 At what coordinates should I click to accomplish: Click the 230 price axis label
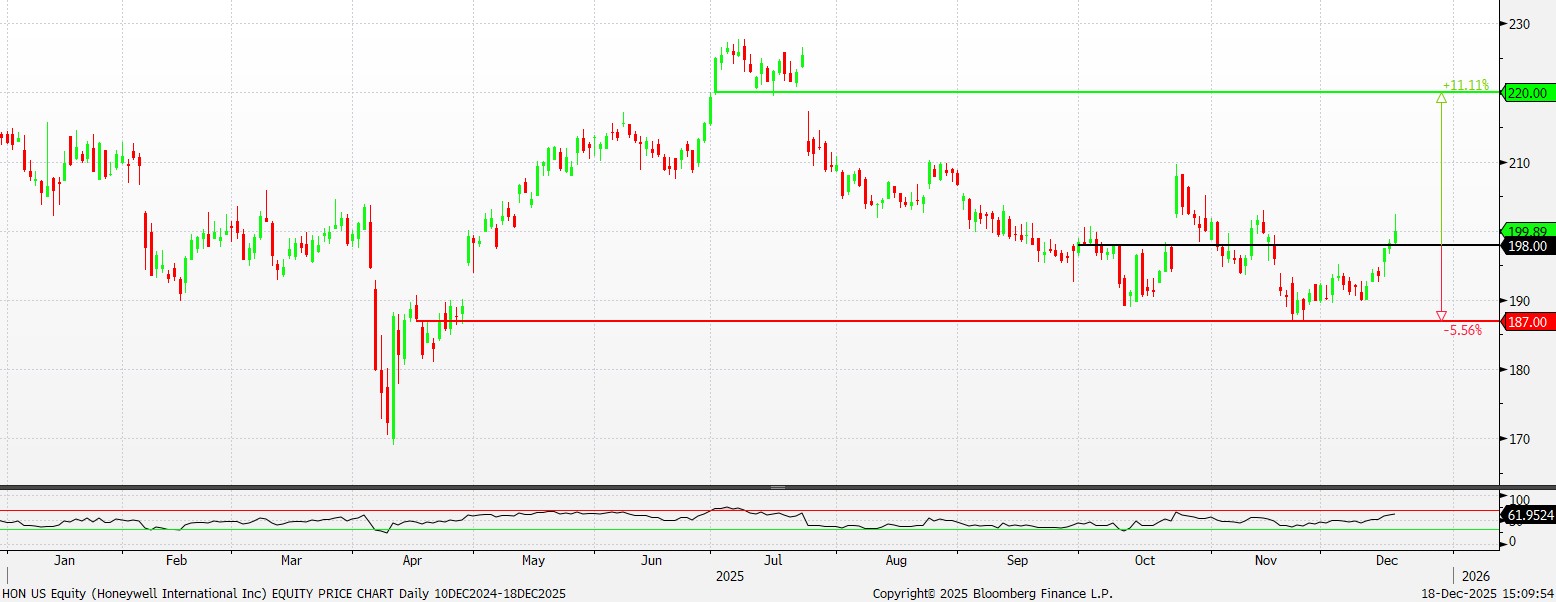(1520, 24)
